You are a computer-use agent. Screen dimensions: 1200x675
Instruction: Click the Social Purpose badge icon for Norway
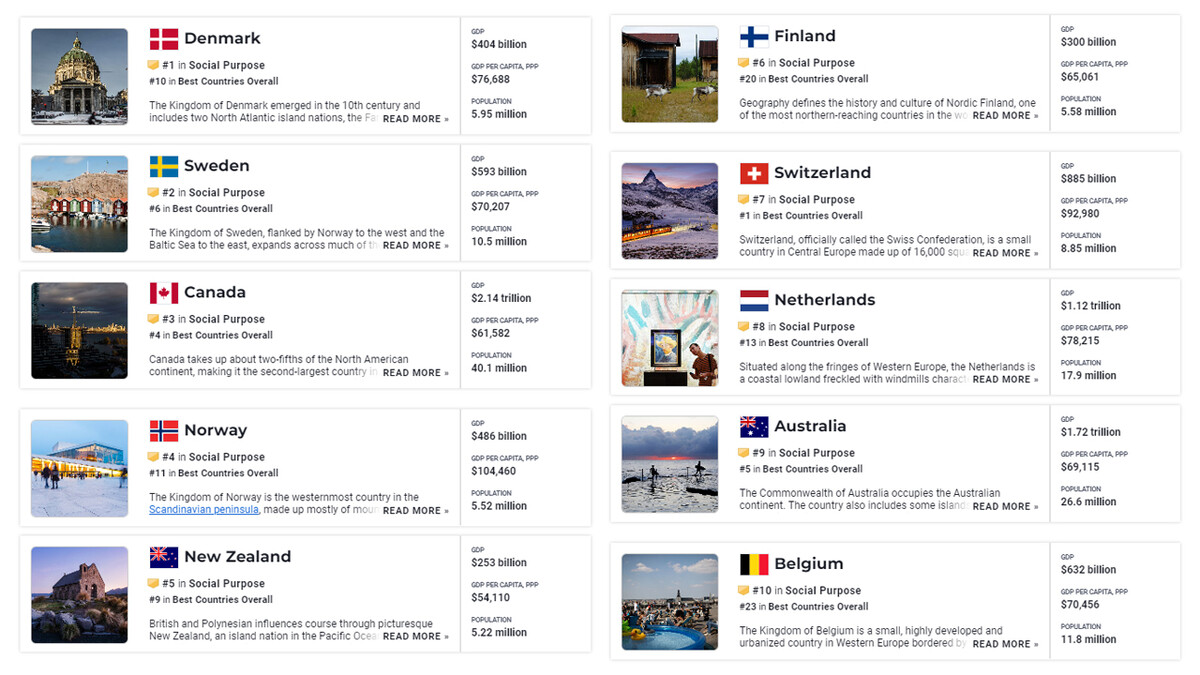tap(155, 457)
